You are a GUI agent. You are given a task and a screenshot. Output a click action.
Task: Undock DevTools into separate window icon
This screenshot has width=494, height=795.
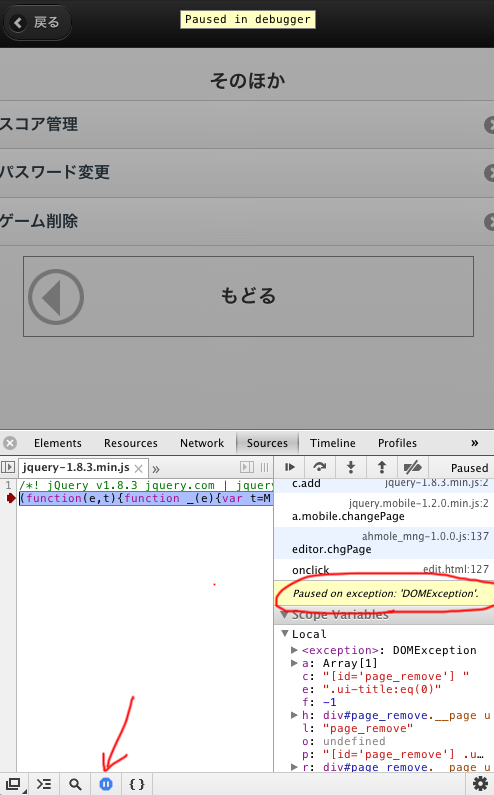pos(14,784)
